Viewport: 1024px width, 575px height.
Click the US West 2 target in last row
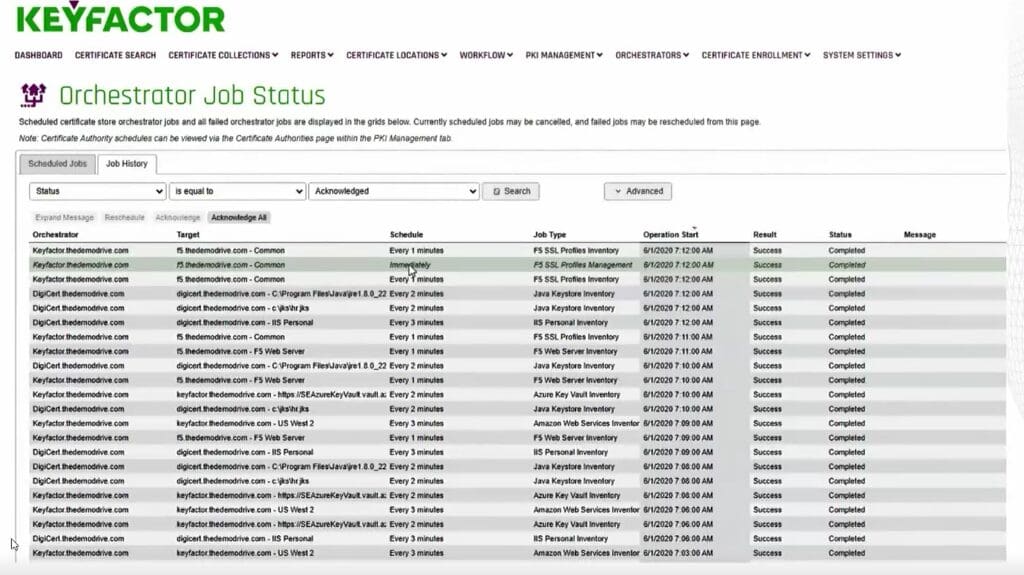pyautogui.click(x=245, y=553)
